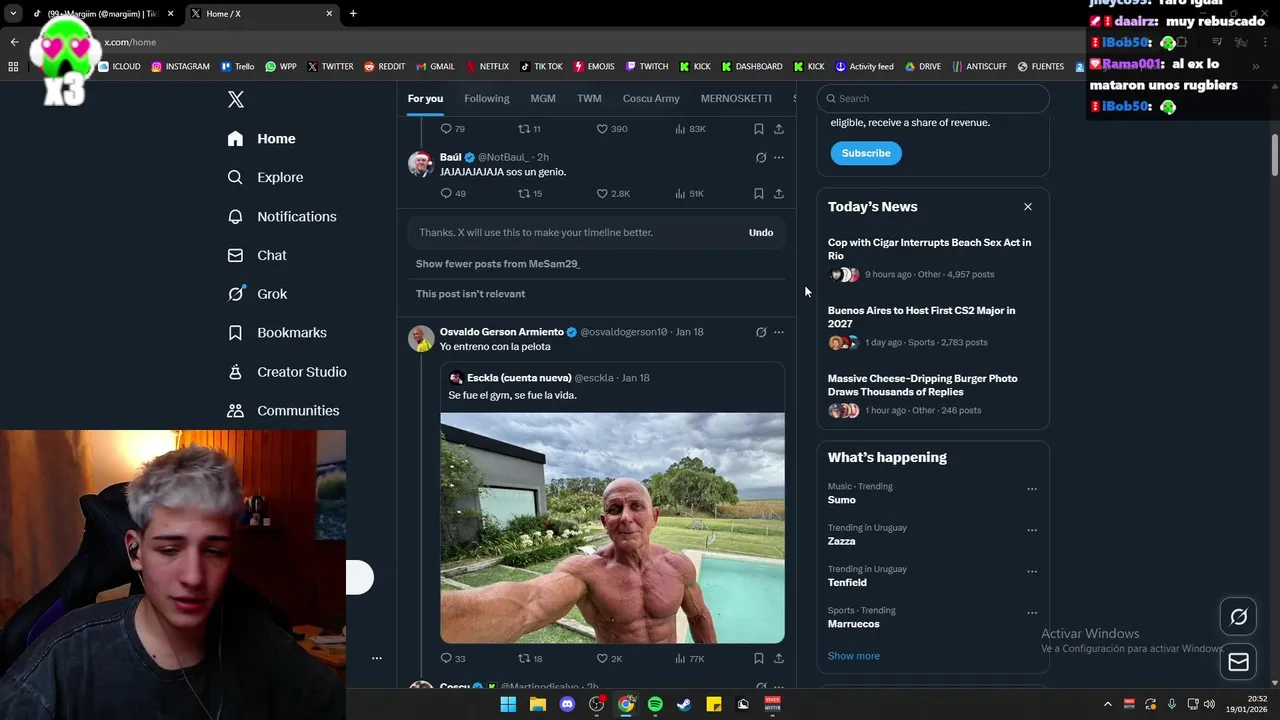Click the Subscribe button
Viewport: 1280px width, 720px height.
coord(866,153)
